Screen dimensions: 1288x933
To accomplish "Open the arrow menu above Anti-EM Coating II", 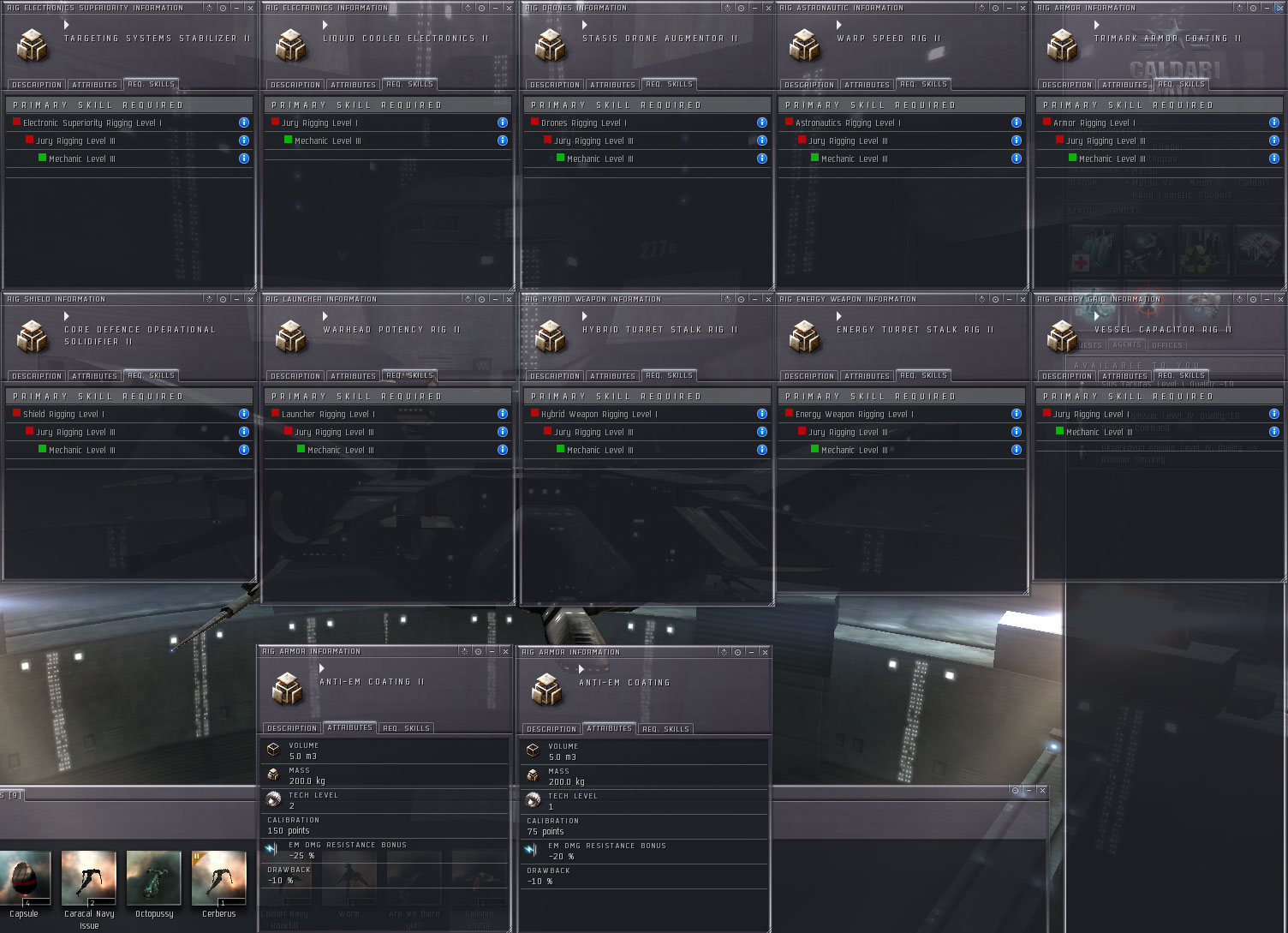I will pos(322,668).
